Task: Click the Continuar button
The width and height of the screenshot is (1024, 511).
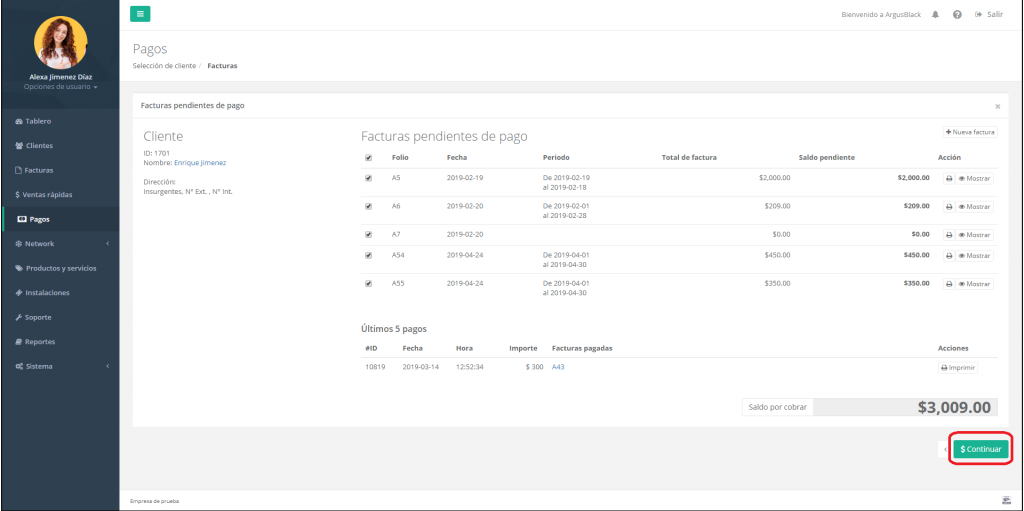Action: pyautogui.click(x=981, y=450)
